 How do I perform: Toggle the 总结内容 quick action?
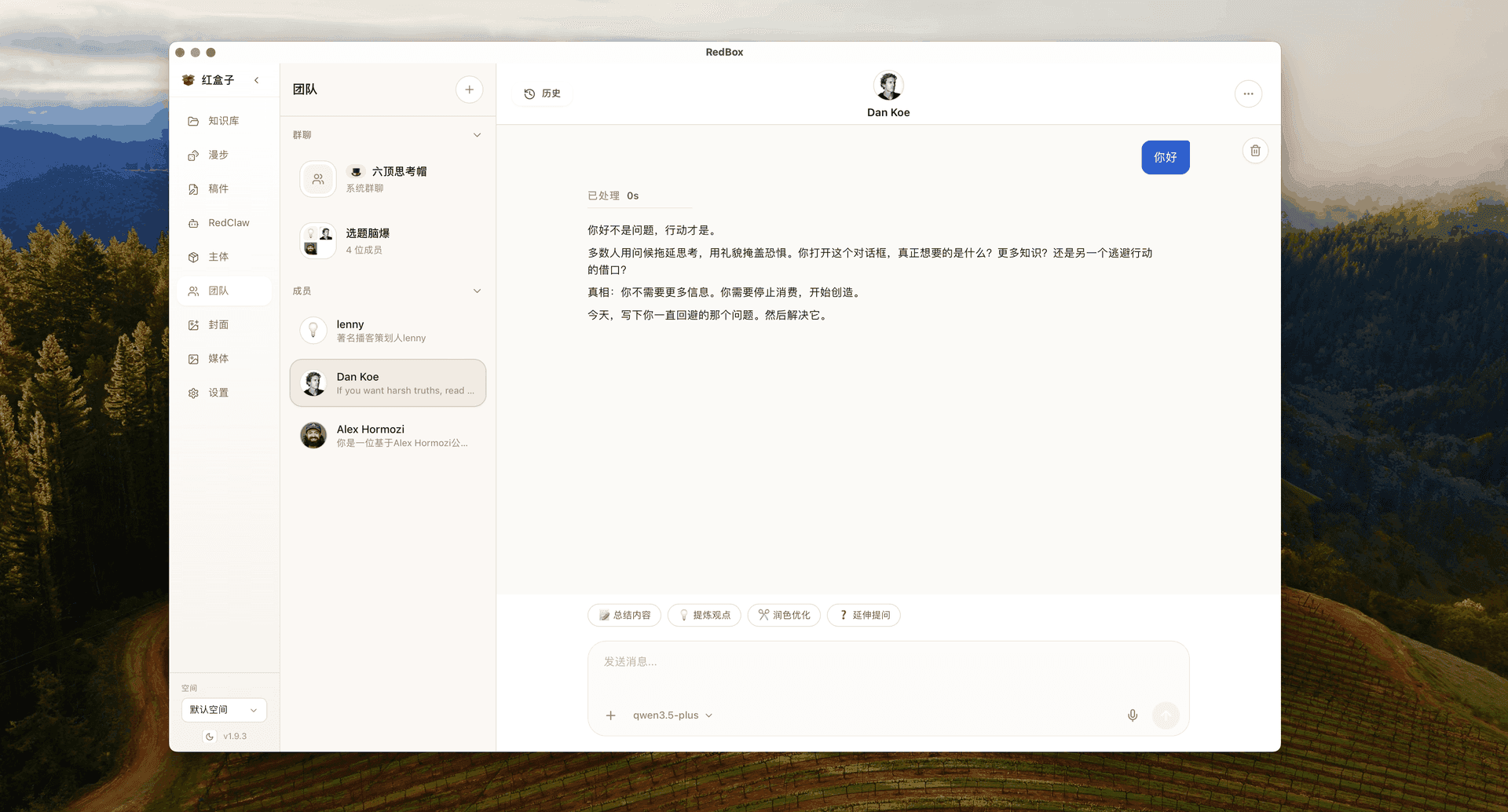(624, 615)
